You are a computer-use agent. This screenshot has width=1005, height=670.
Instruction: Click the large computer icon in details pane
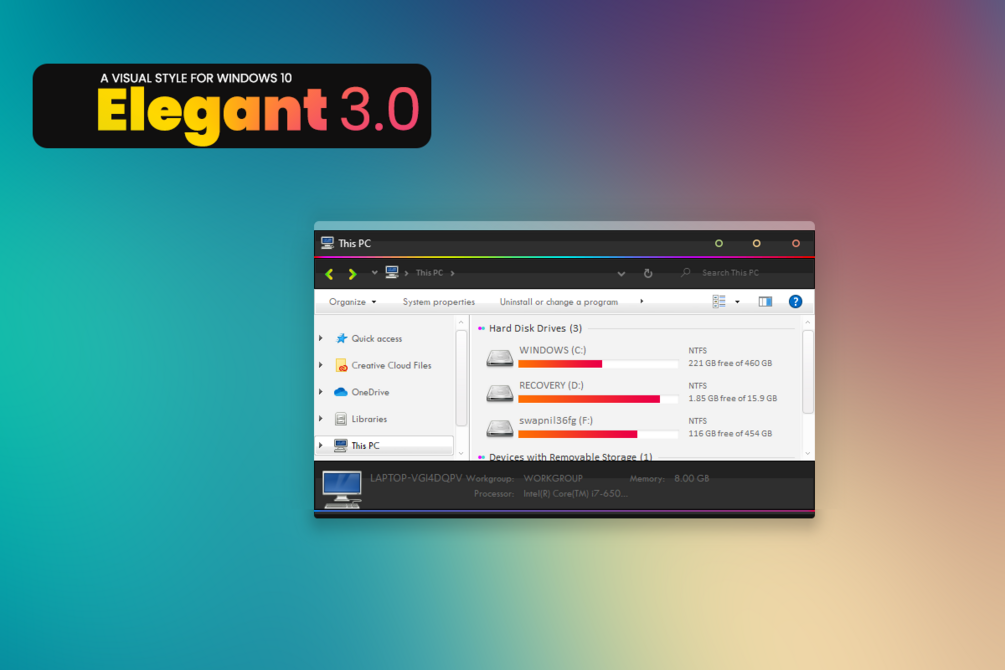click(342, 489)
